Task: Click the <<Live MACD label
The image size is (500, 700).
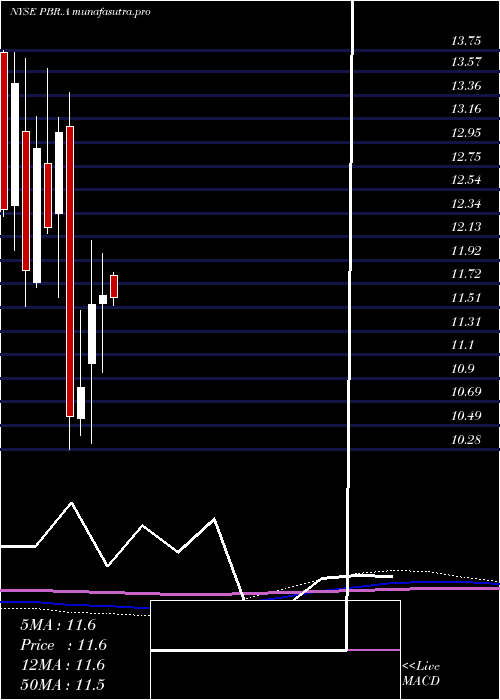Action: (421, 673)
